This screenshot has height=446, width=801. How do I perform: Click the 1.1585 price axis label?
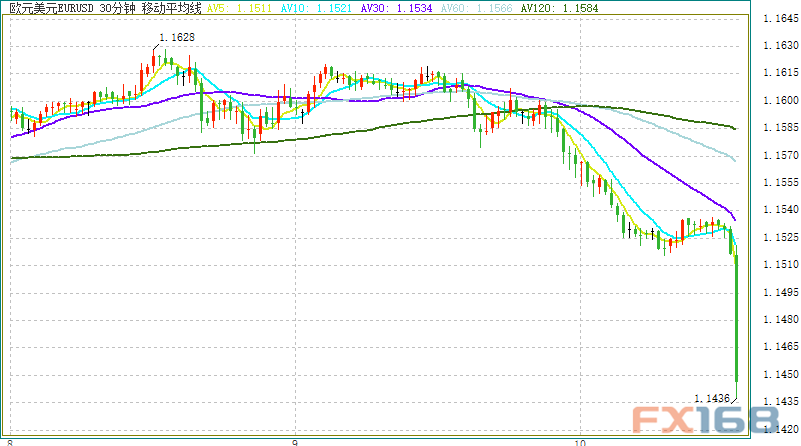(781, 127)
